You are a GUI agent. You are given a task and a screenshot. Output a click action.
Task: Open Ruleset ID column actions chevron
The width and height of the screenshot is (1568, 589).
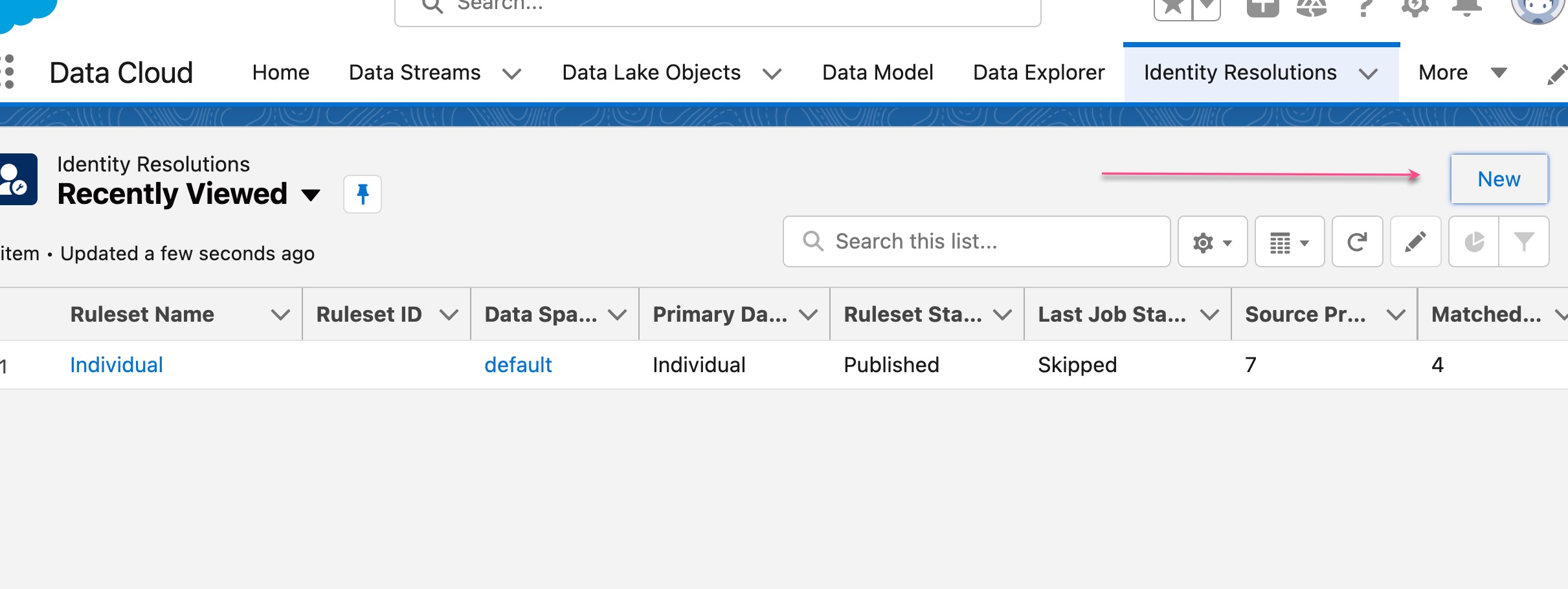(x=449, y=315)
